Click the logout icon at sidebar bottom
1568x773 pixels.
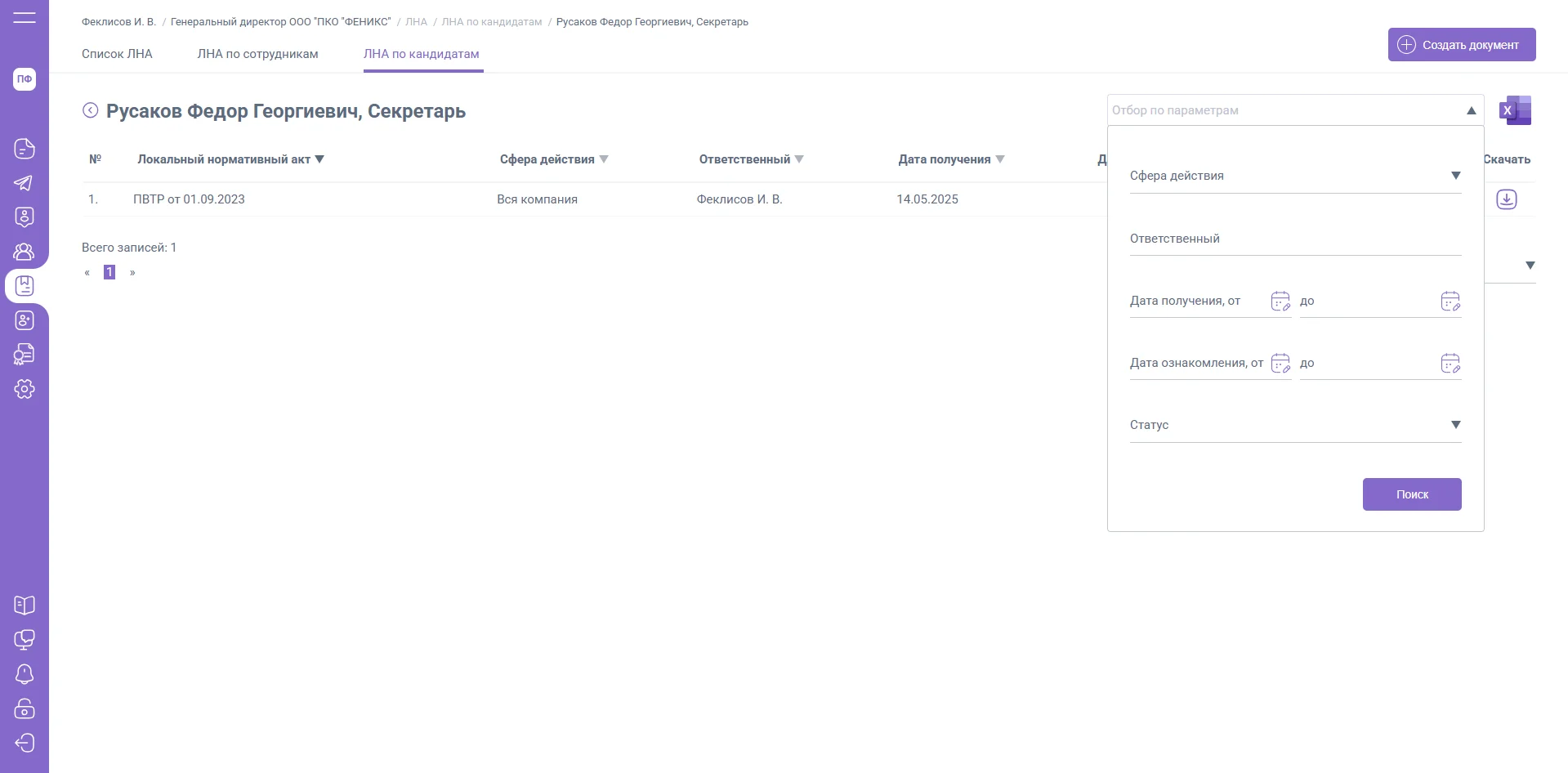pos(25,743)
